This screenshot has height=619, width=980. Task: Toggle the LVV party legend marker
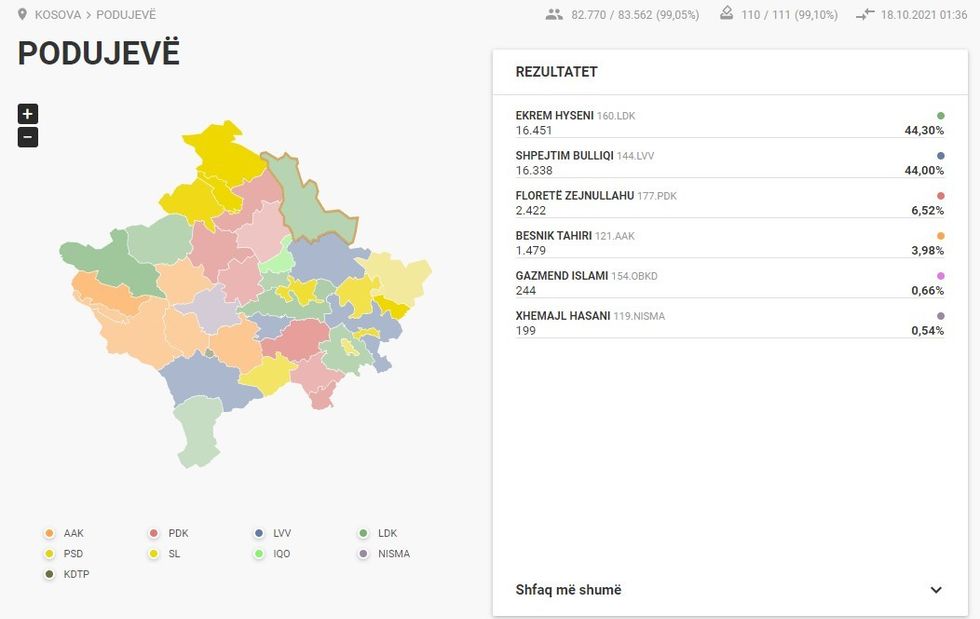point(259,534)
